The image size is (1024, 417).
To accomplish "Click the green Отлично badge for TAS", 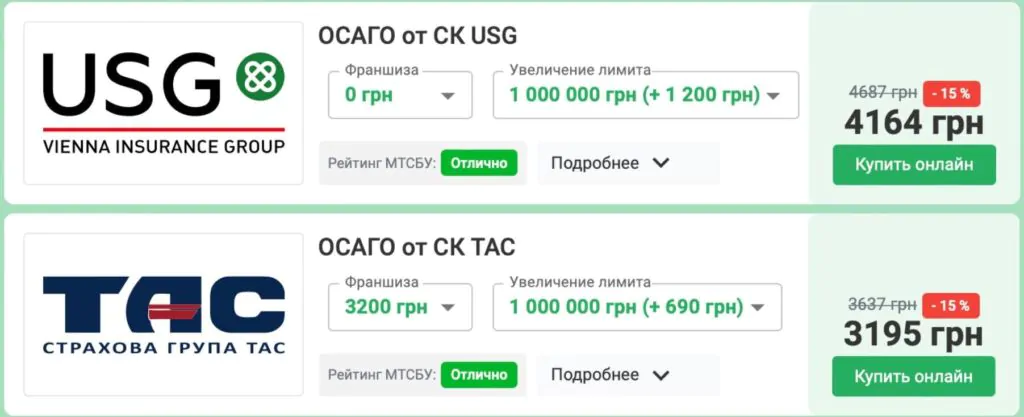I will (479, 375).
